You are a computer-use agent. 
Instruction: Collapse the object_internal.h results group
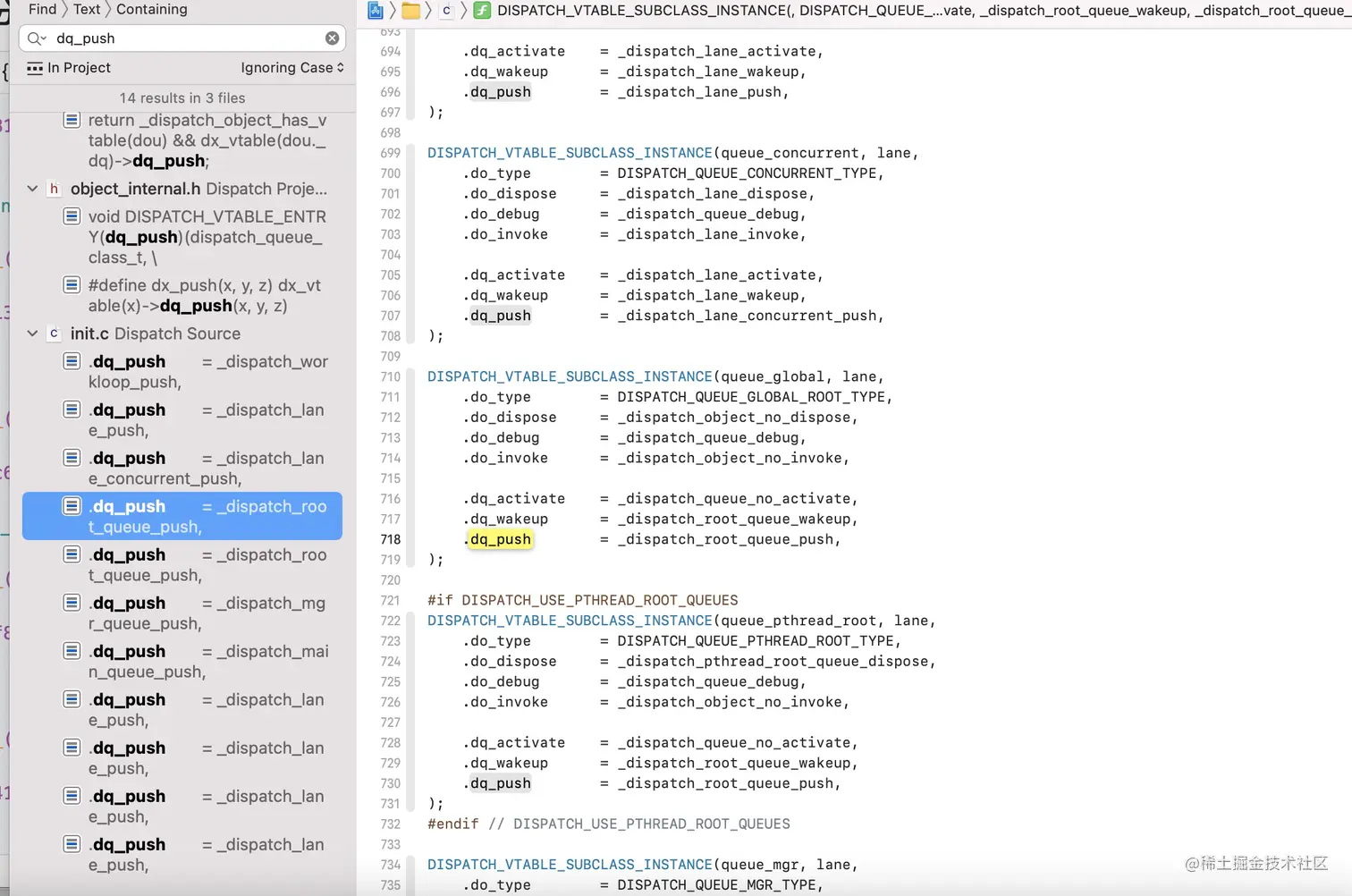click(x=32, y=189)
